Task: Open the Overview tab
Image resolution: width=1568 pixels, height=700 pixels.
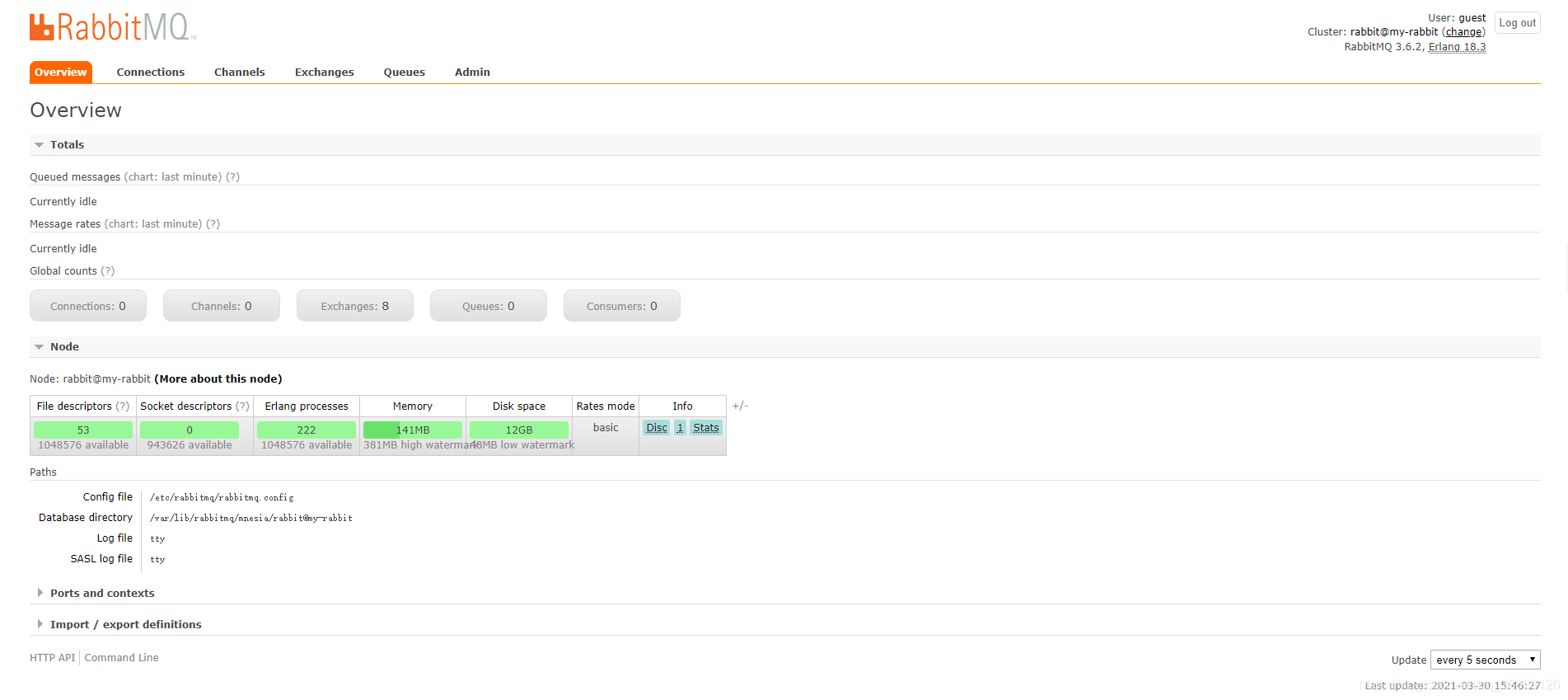Action: point(61,73)
